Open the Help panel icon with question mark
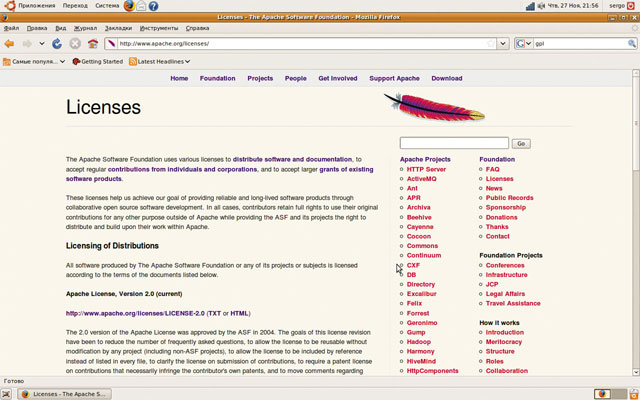 153,6
